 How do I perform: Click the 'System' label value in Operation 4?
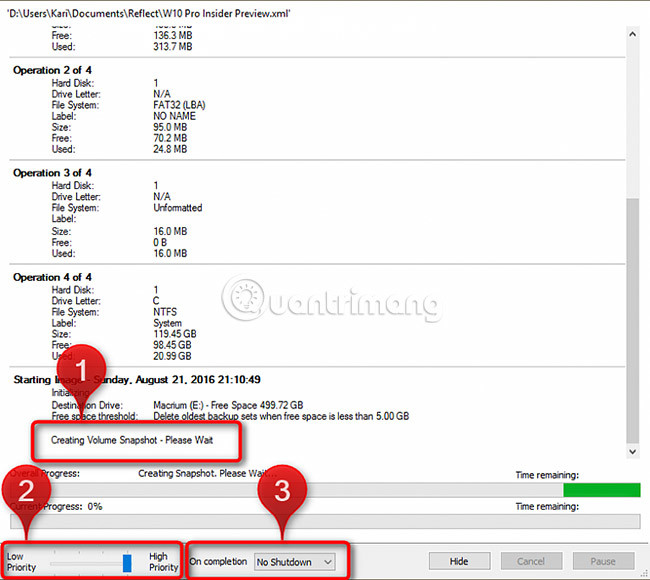click(167, 323)
